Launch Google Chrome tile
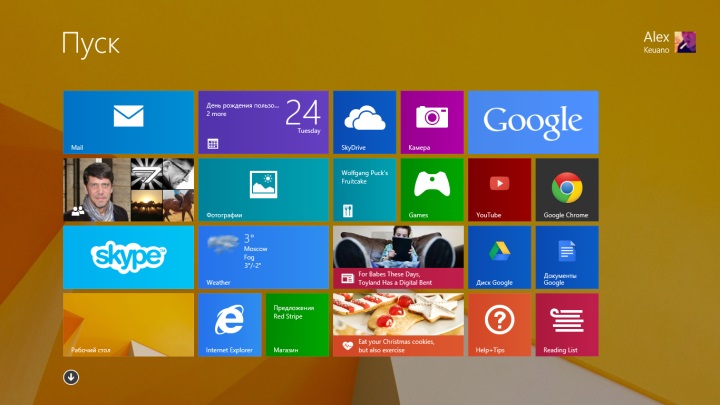Viewport: 720px width, 405px height. (567, 189)
